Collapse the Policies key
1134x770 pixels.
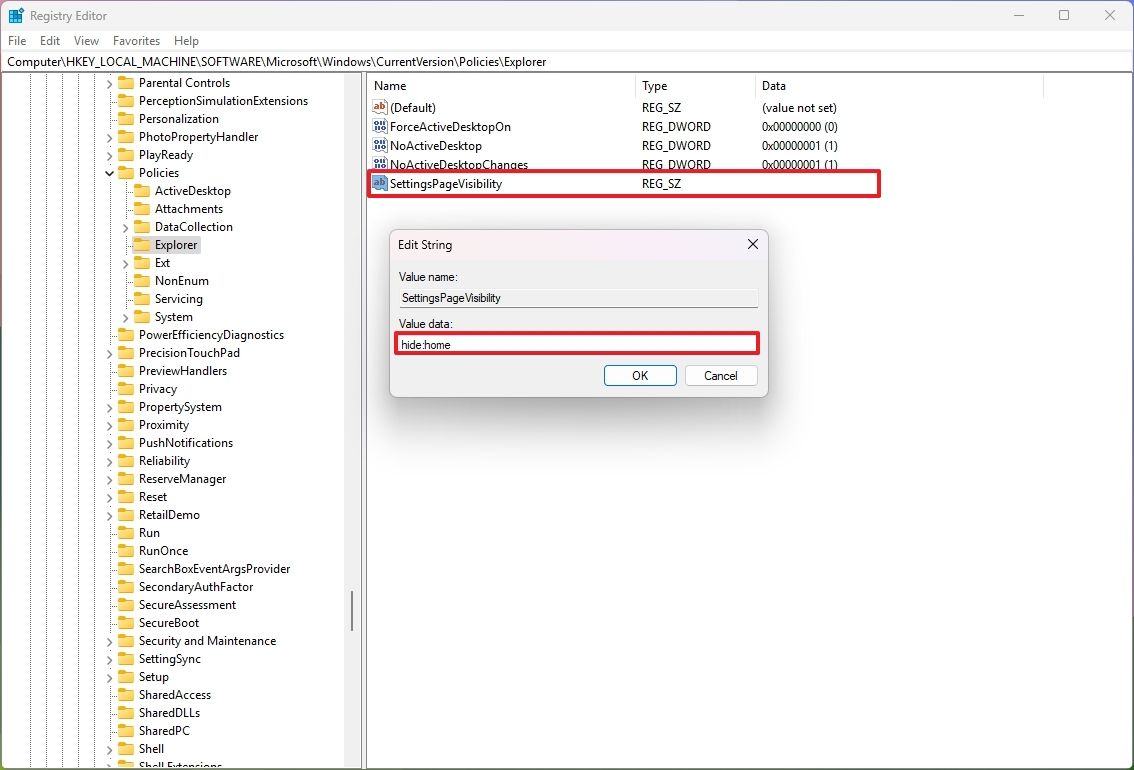pos(108,172)
